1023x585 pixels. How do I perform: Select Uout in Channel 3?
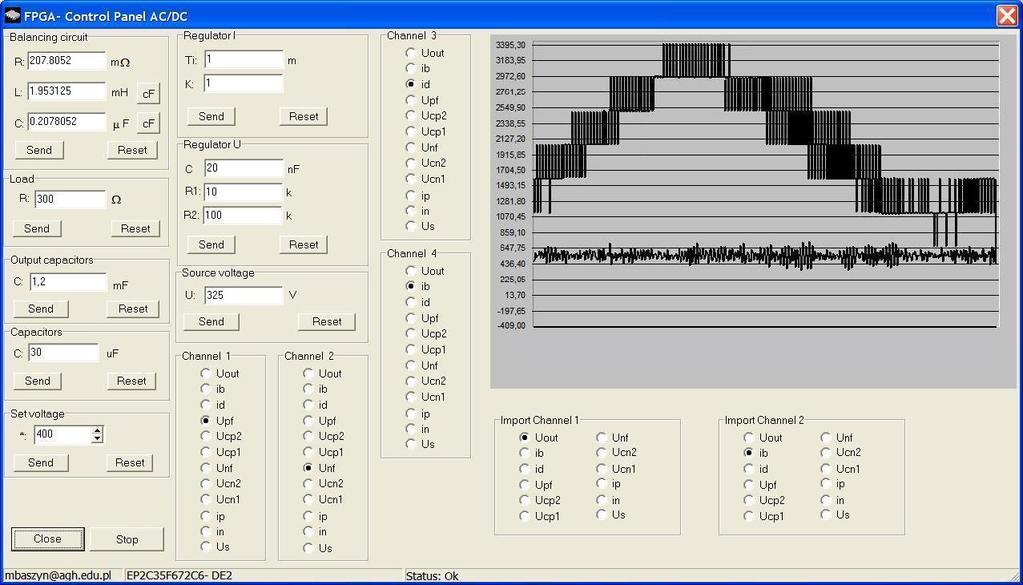425,53
